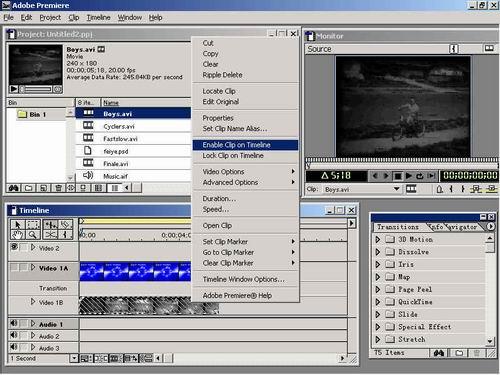500x375 pixels.
Task: Click the Loop playback icon in Monitor
Action: coord(420,176)
